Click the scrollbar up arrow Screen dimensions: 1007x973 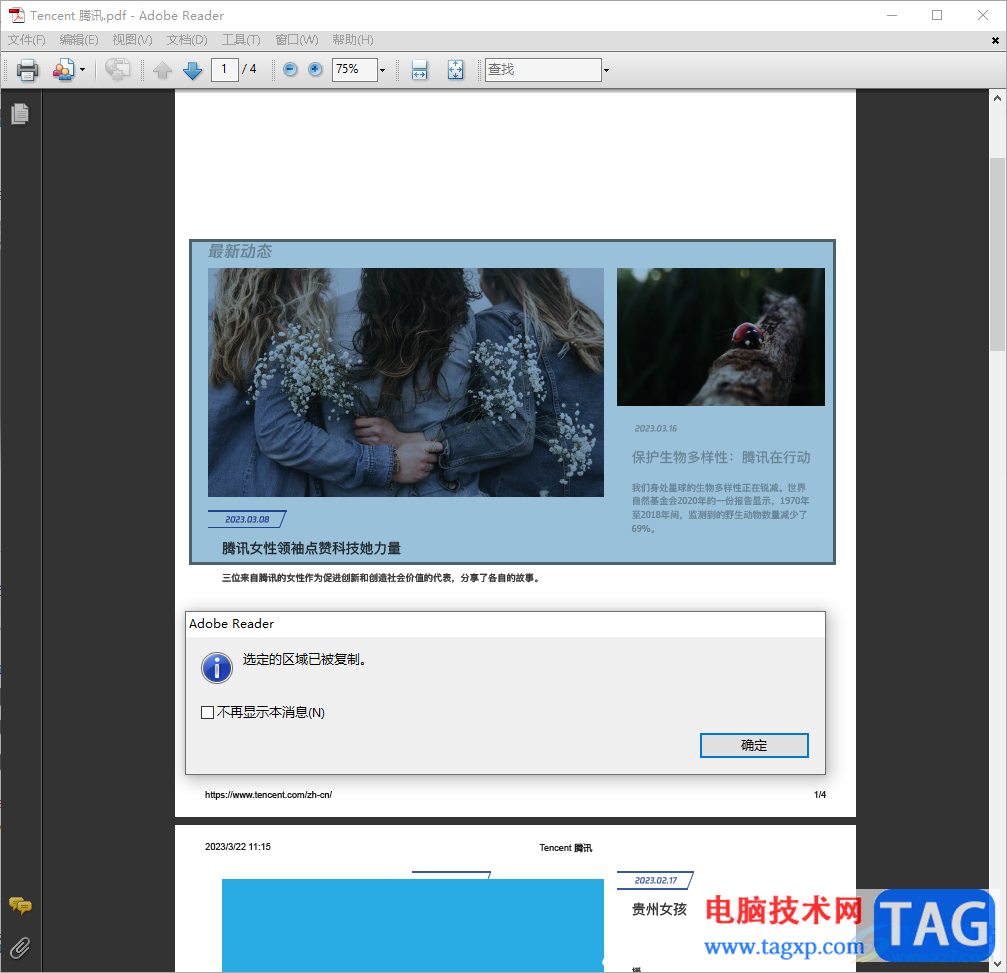pos(997,98)
